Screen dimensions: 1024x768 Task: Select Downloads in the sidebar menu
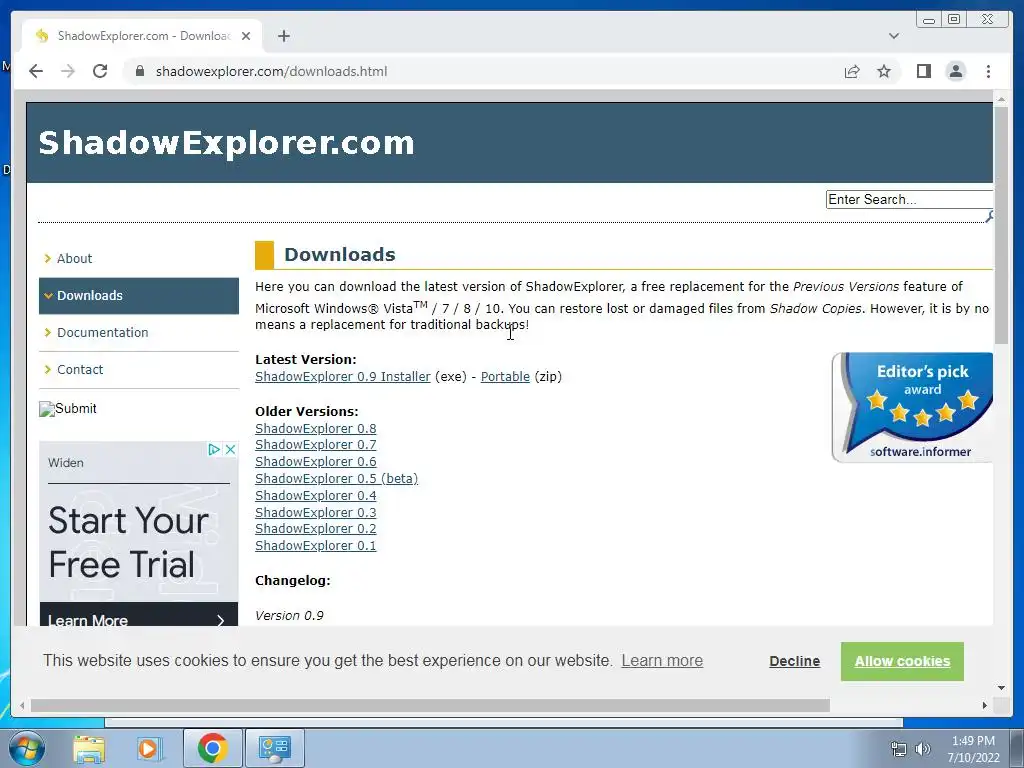click(139, 296)
